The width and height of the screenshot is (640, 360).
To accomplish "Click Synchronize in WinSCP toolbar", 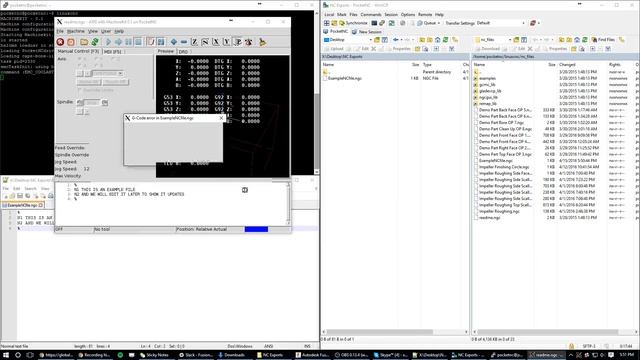I will [353, 23].
